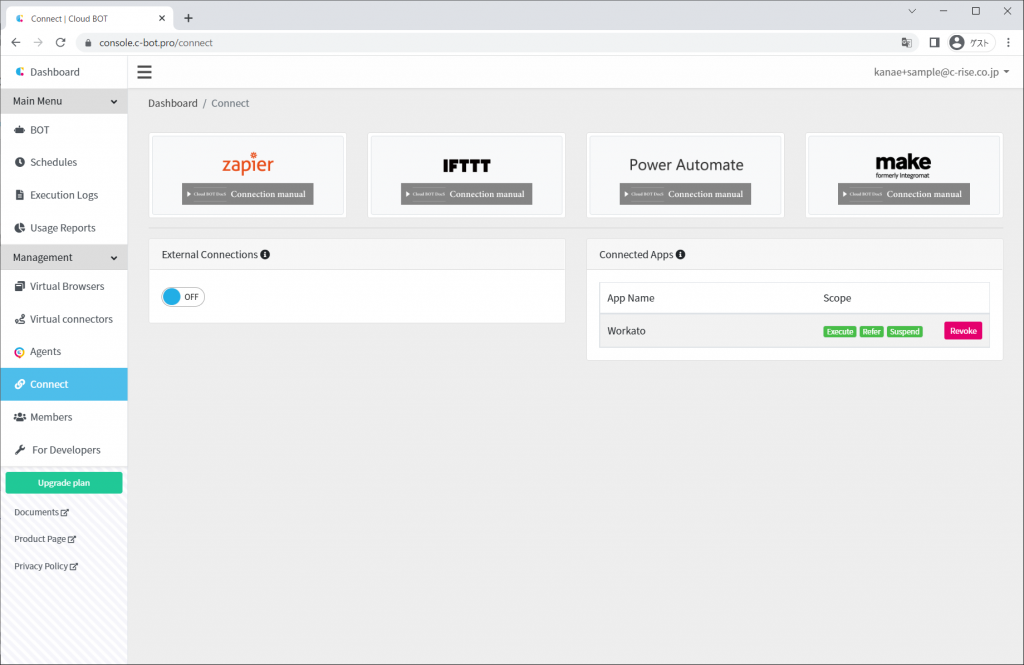The image size is (1024, 665).
Task: Click the make logo
Action: [x=903, y=165]
